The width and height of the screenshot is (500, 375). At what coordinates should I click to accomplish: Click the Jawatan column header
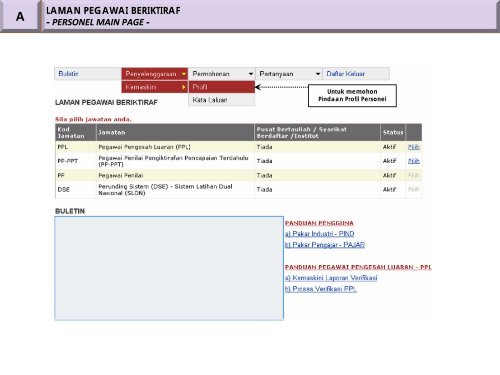click(112, 132)
